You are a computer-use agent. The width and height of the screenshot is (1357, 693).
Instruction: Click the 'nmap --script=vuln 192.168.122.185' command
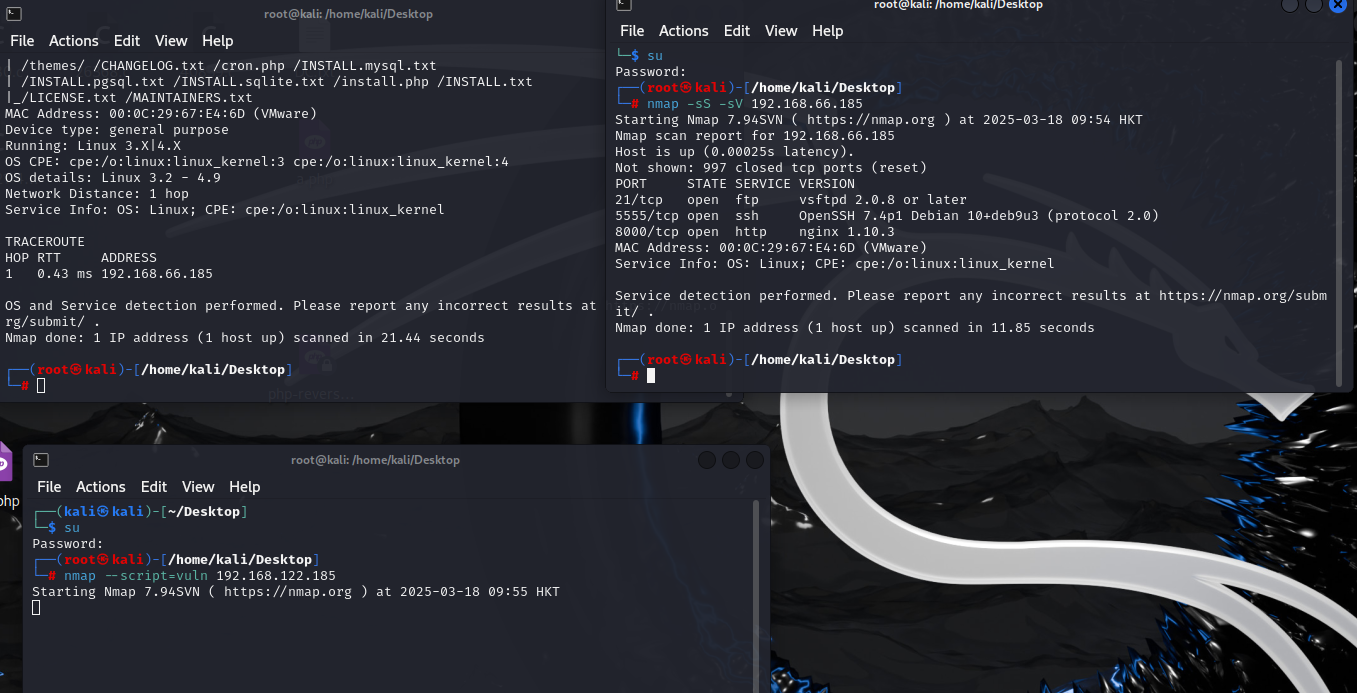[200, 576]
